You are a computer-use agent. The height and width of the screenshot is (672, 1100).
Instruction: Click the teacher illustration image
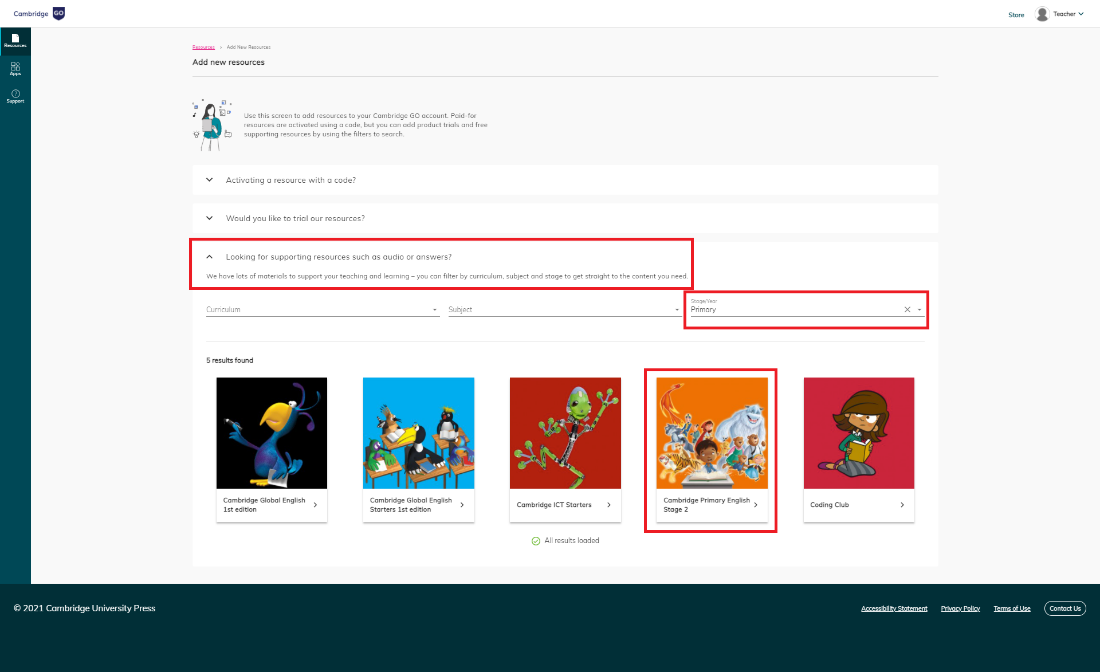coord(212,125)
